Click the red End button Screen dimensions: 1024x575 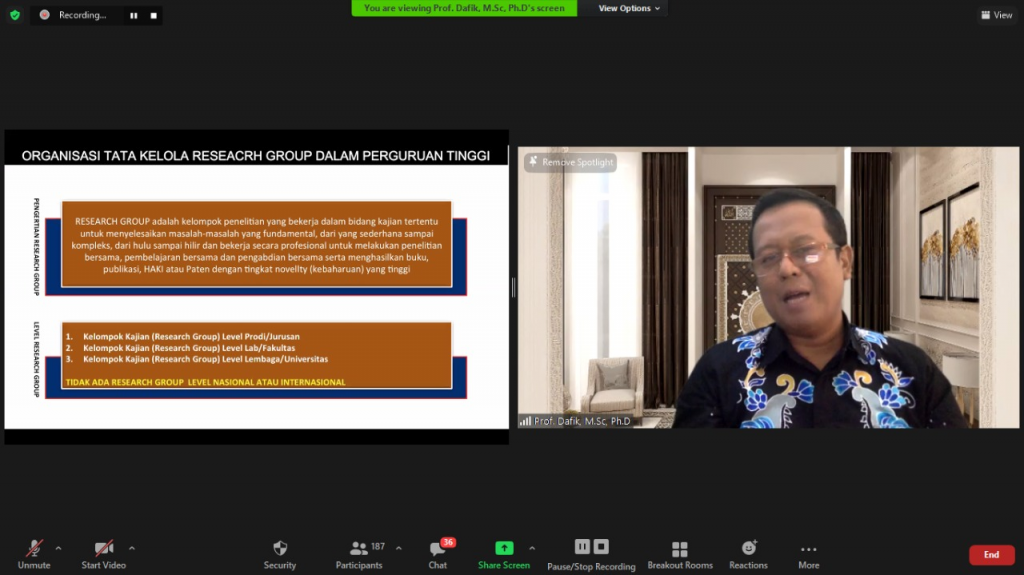pos(991,554)
